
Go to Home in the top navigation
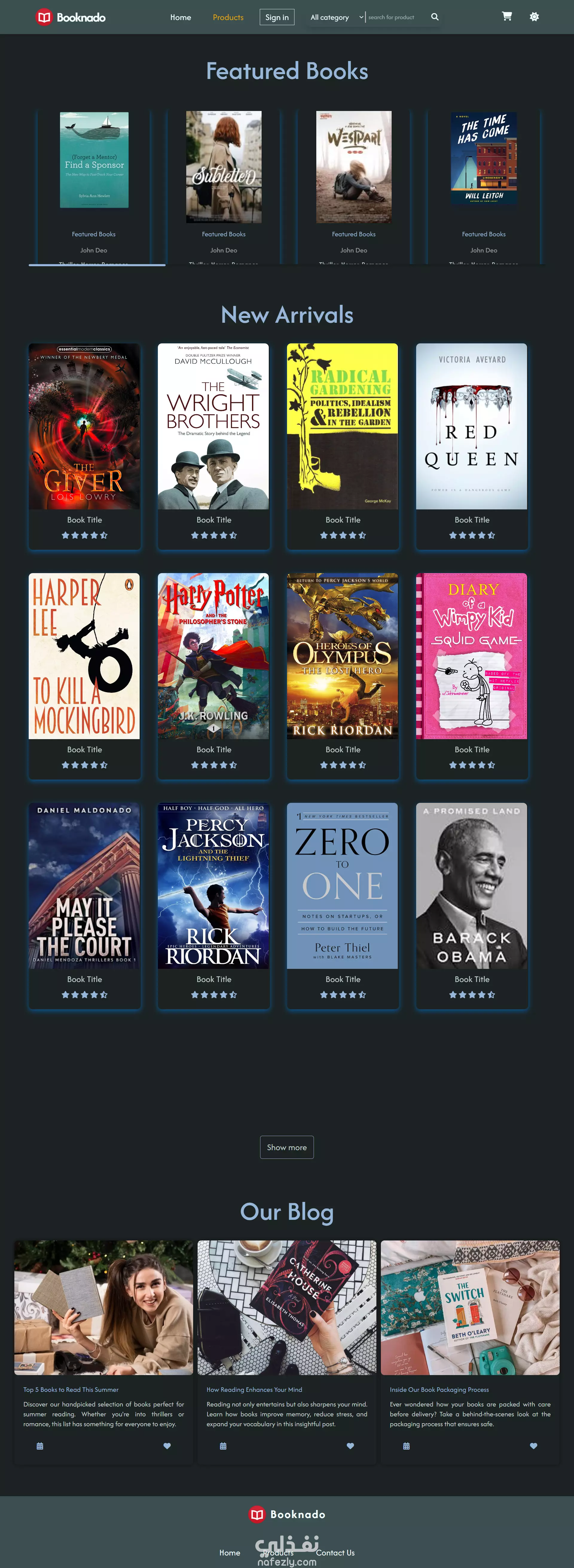tap(181, 17)
